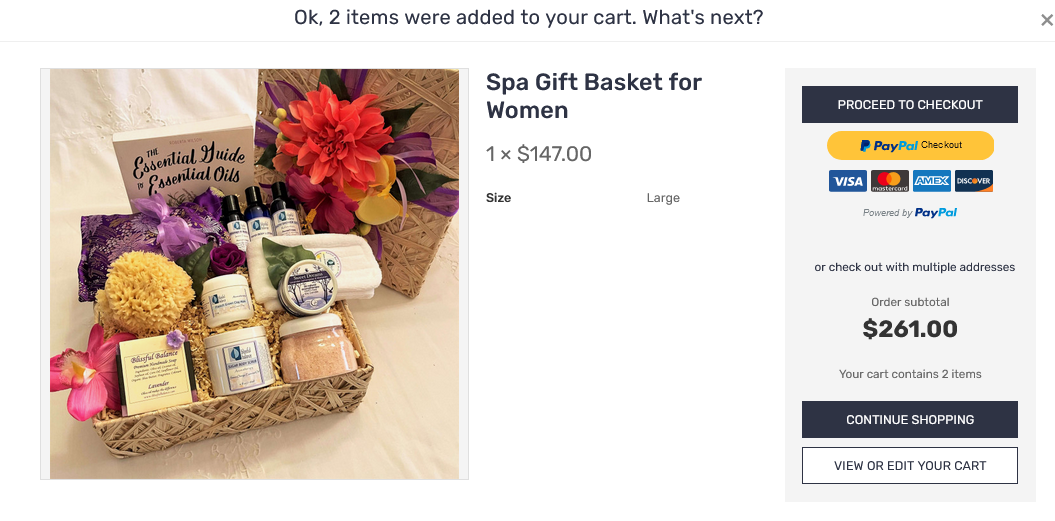Click the Visa card icon
Image resolution: width=1055 pixels, height=521 pixels.
tap(847, 181)
